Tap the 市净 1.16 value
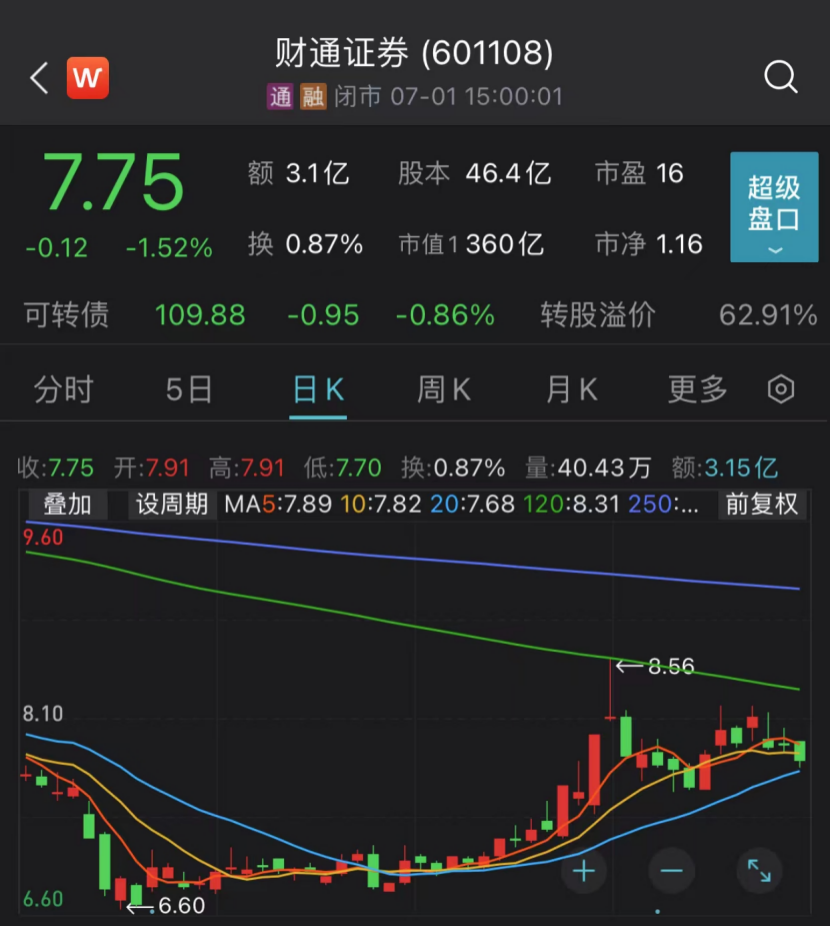The width and height of the screenshot is (830, 928). pyautogui.click(x=649, y=244)
